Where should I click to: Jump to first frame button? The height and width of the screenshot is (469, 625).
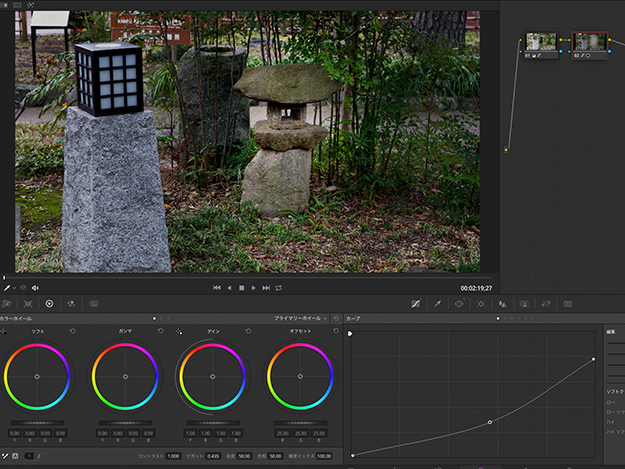[217, 288]
